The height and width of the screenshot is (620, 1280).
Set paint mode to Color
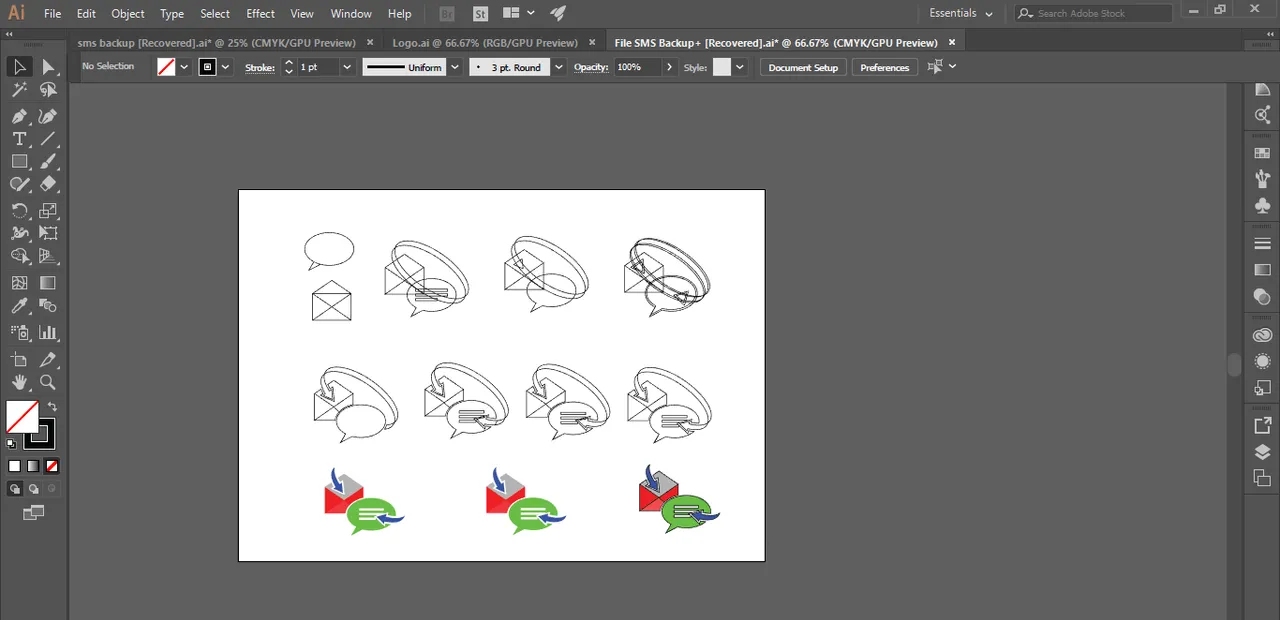(x=15, y=466)
